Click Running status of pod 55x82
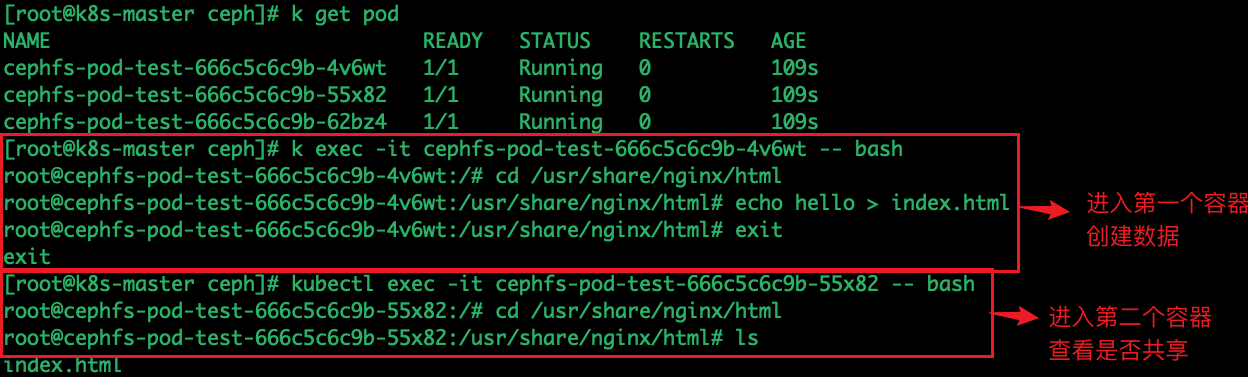This screenshot has width=1248, height=377. tap(561, 95)
